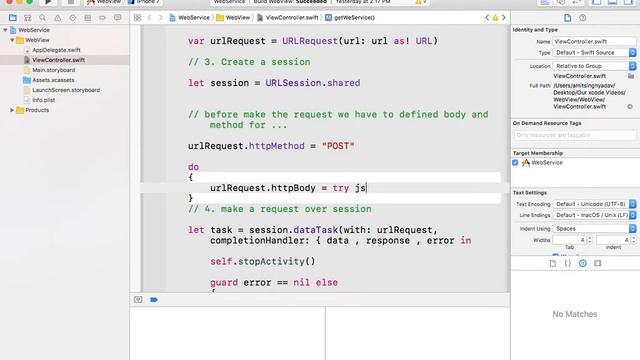The height and width of the screenshot is (360, 640).
Task: Adjust the Tab width stepper
Action: coord(589,240)
